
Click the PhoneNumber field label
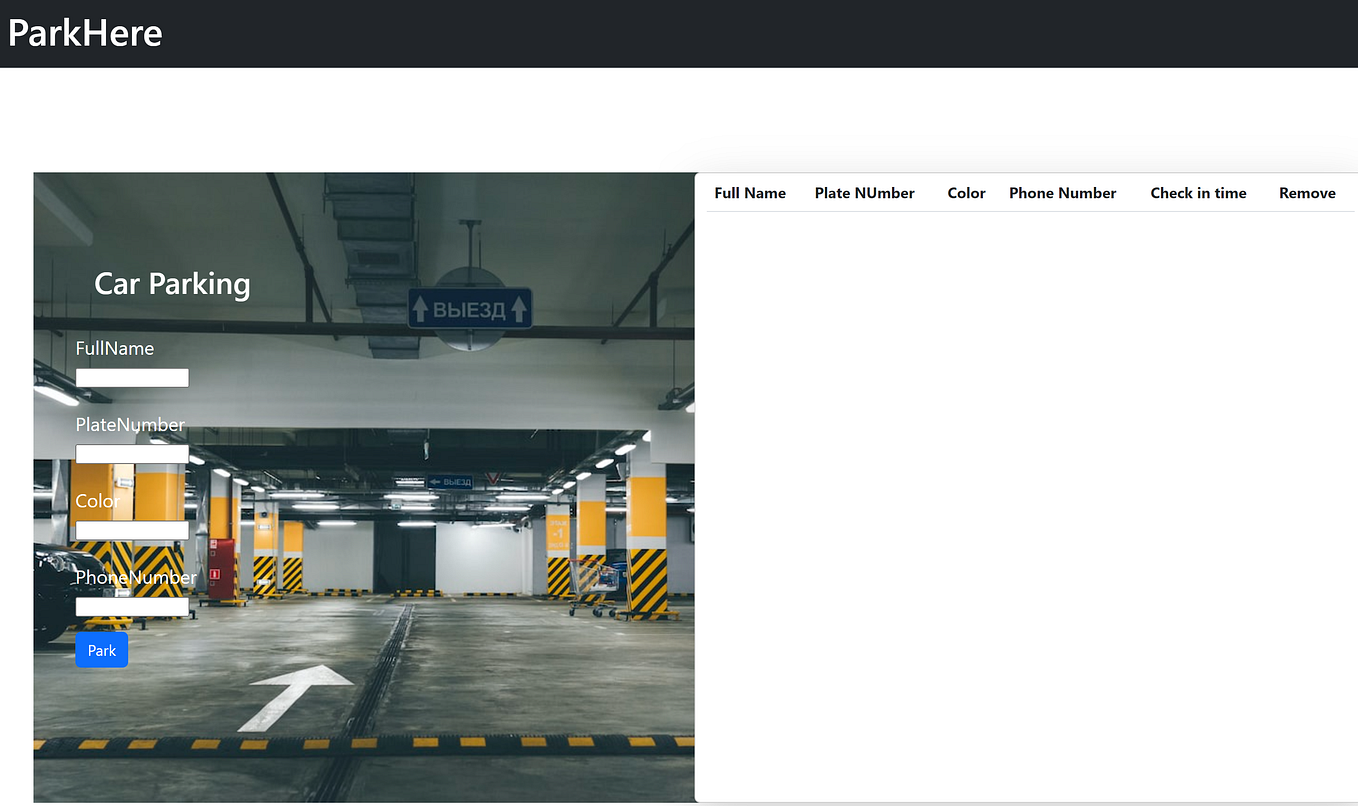pos(135,577)
